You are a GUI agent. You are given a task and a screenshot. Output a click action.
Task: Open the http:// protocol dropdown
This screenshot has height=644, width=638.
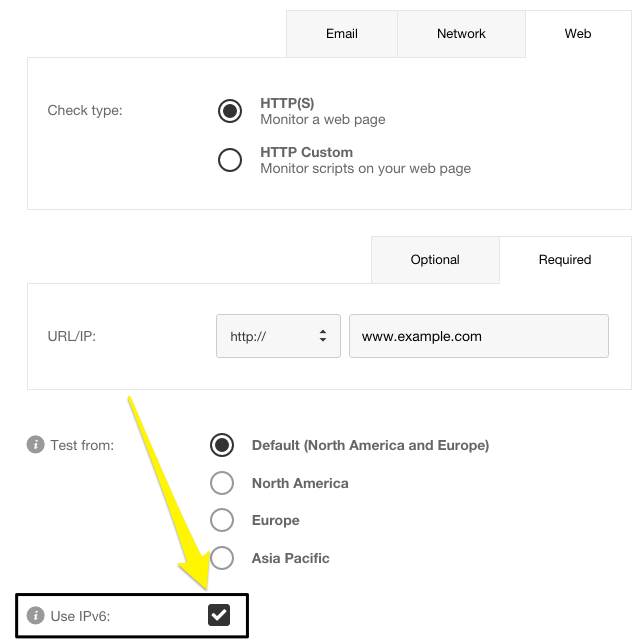click(278, 337)
